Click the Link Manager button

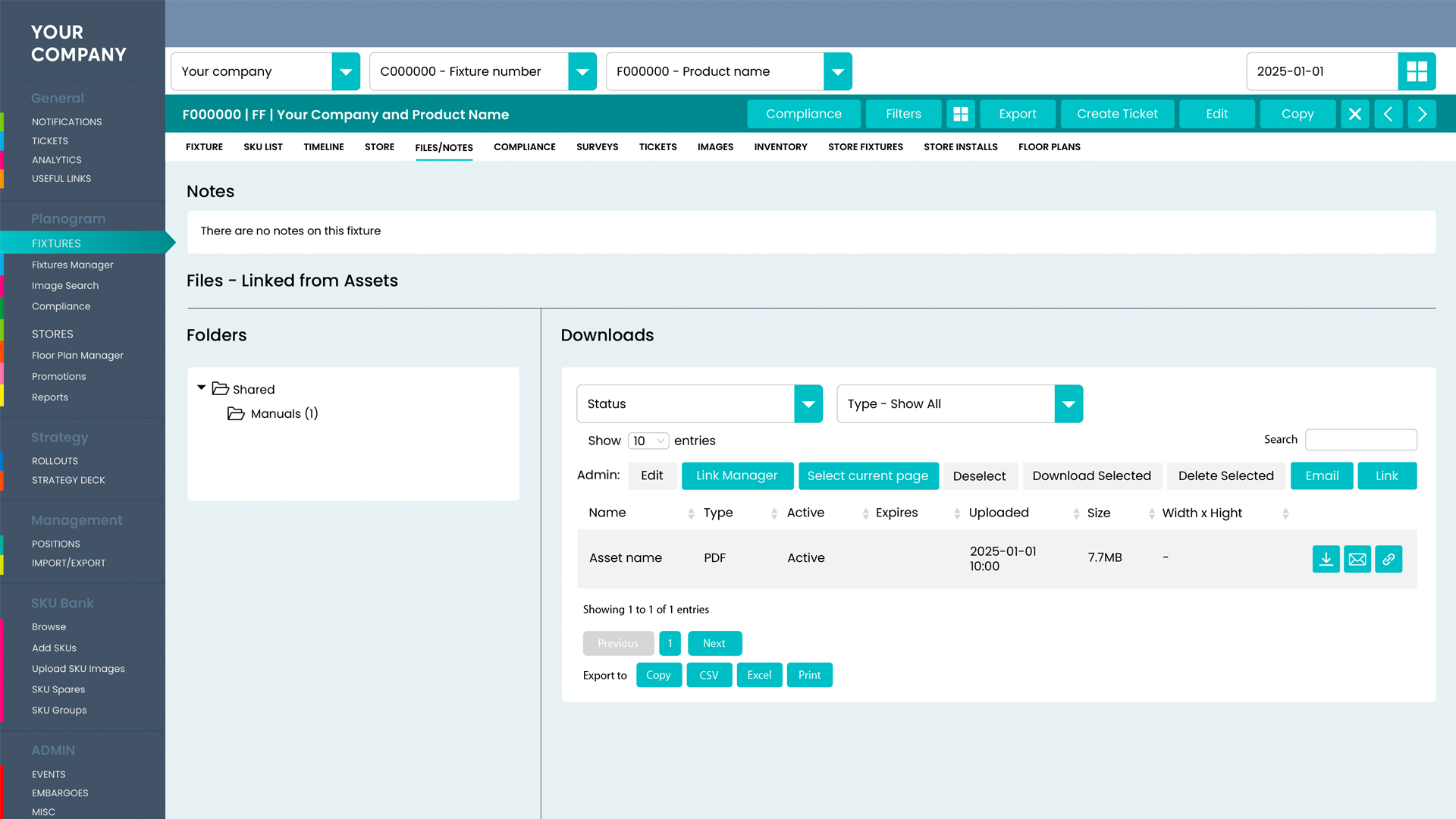point(737,475)
